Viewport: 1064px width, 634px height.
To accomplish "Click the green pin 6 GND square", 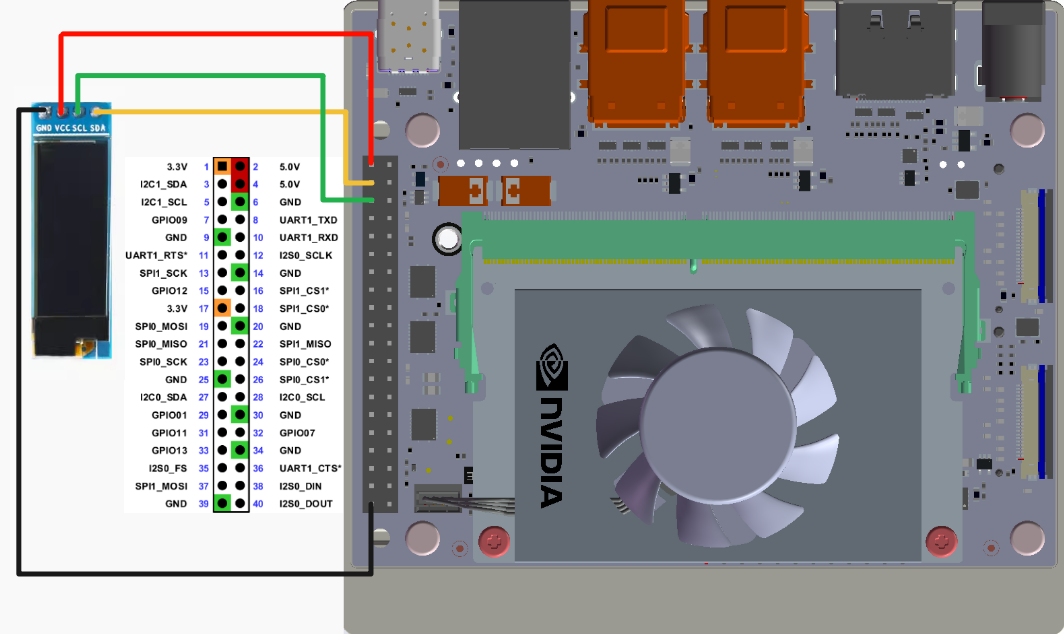I will click(x=240, y=202).
